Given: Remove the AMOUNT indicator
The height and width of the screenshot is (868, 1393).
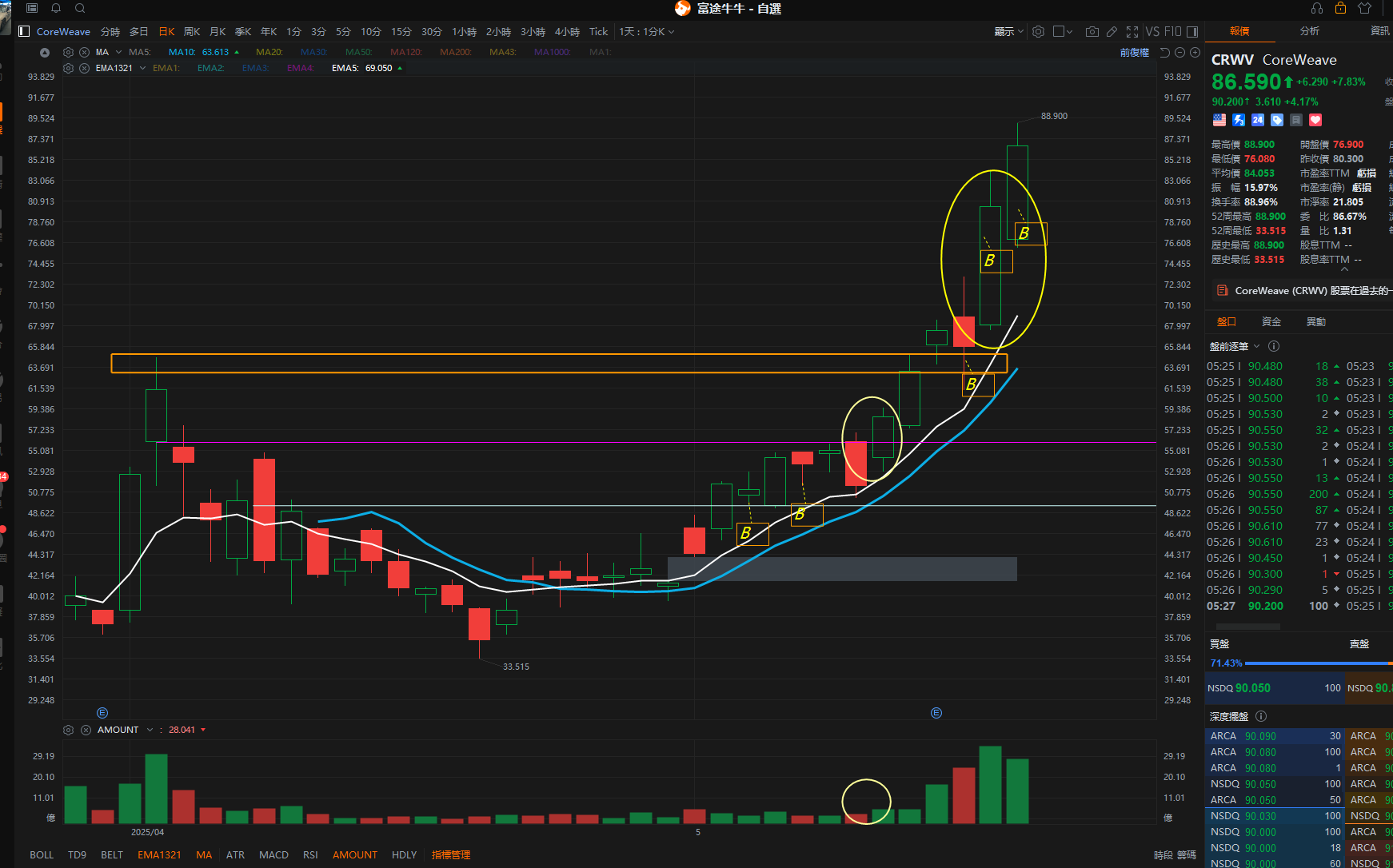Looking at the screenshot, I should click(86, 731).
